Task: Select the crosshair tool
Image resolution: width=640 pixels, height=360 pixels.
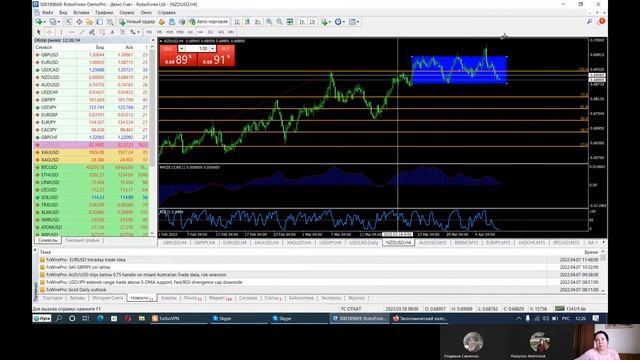Action: coord(50,31)
